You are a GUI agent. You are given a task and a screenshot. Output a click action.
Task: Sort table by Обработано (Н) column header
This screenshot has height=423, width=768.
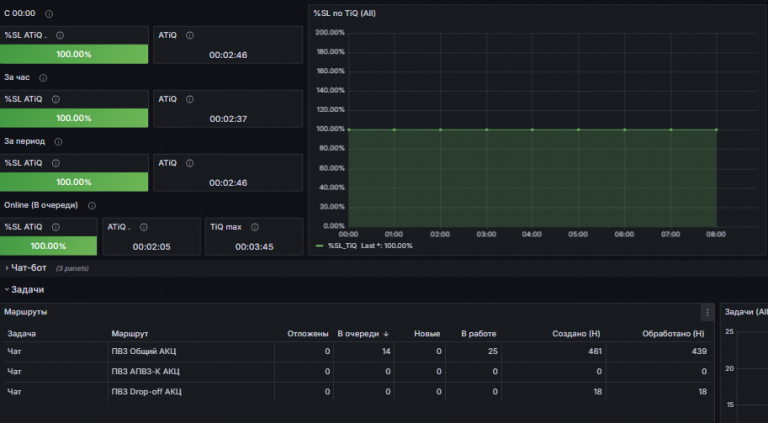673,334
